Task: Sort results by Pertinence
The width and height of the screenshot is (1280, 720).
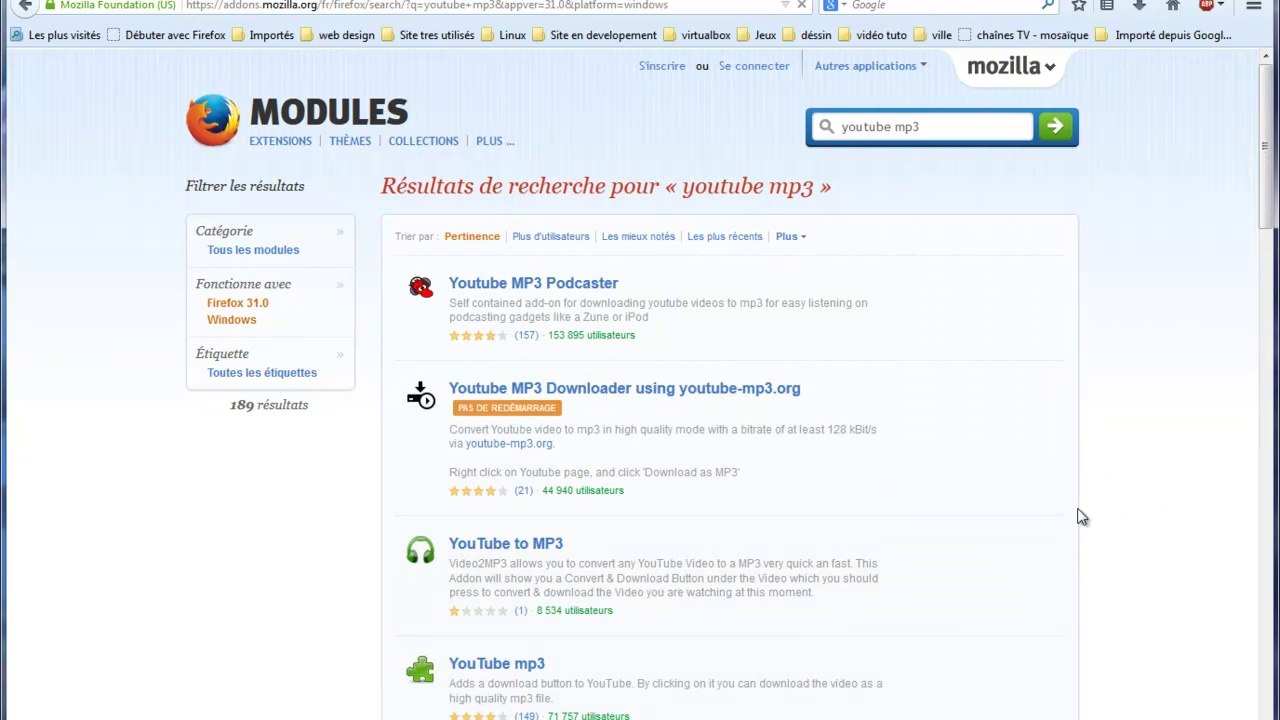Action: click(472, 237)
